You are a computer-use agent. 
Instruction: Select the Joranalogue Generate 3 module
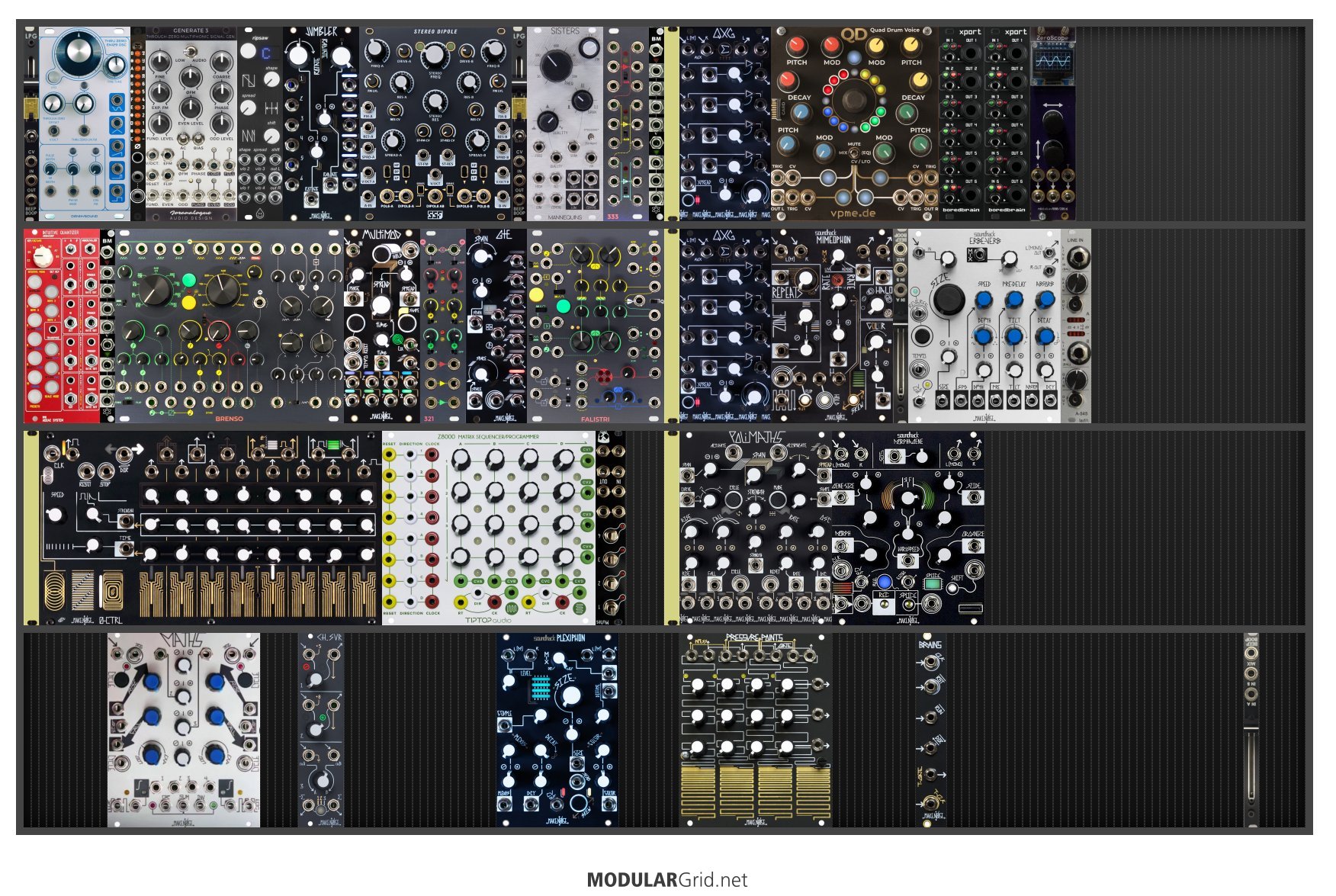[191, 124]
